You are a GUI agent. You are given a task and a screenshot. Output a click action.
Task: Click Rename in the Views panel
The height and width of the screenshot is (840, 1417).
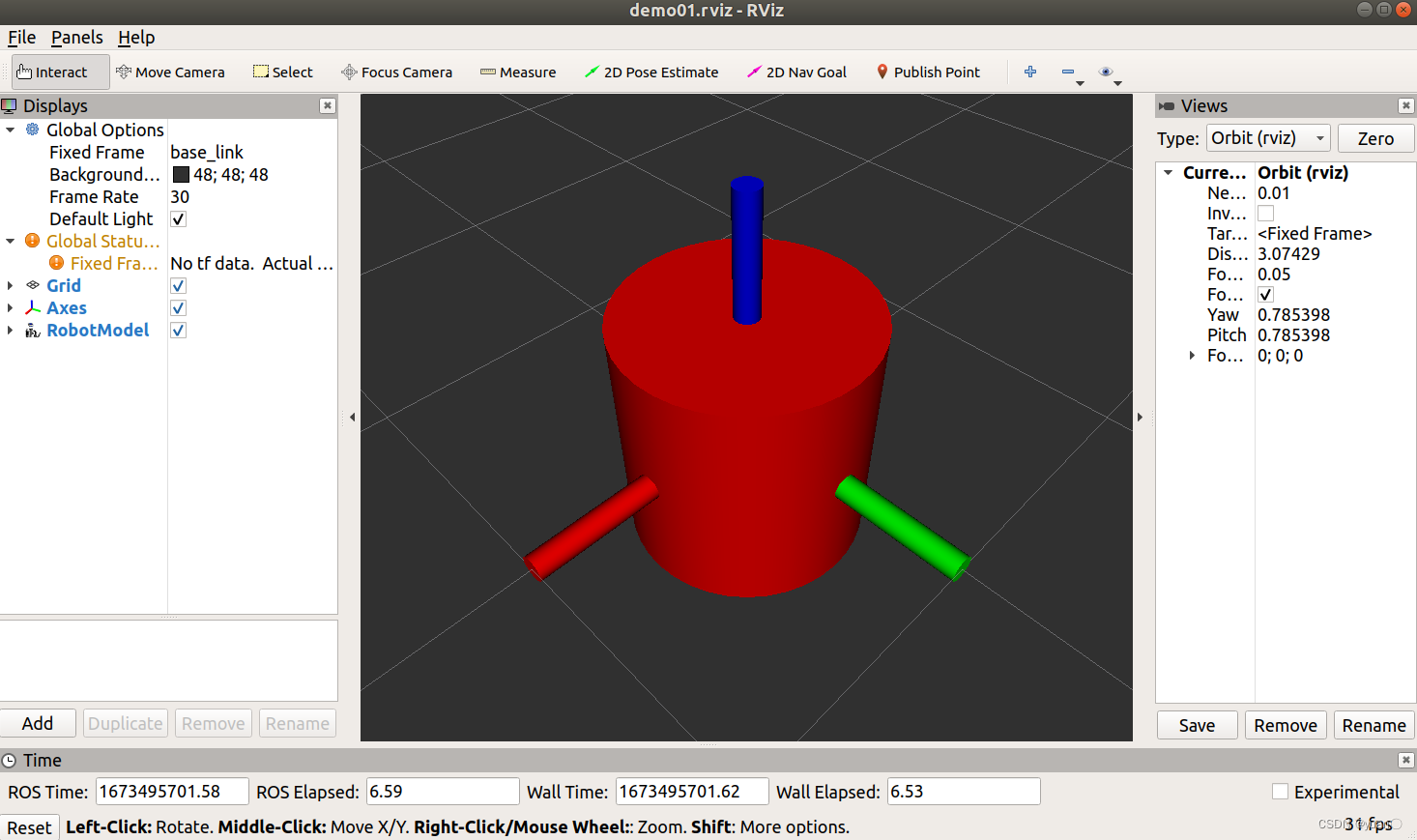pyautogui.click(x=1374, y=726)
